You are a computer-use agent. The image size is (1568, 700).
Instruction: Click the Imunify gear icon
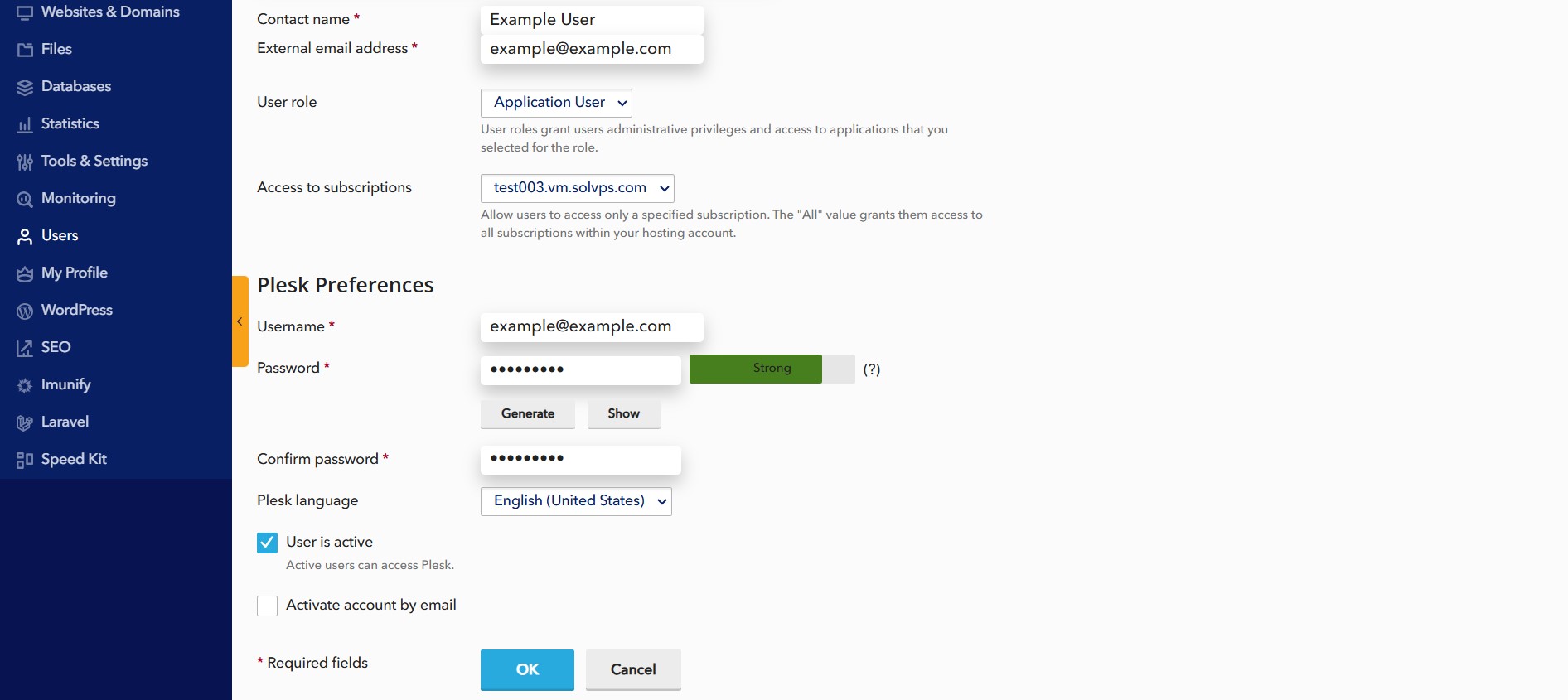coord(25,385)
